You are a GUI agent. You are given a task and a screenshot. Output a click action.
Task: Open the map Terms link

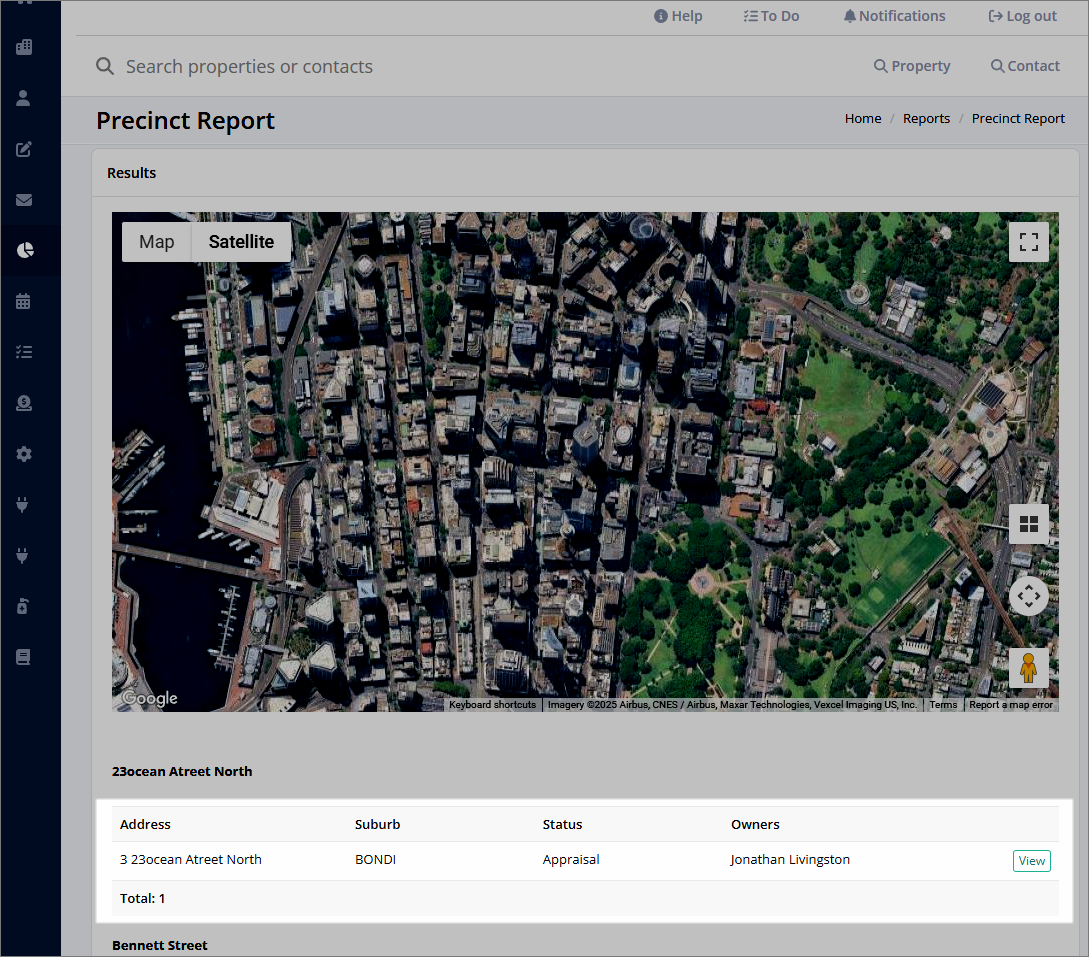click(x=943, y=704)
